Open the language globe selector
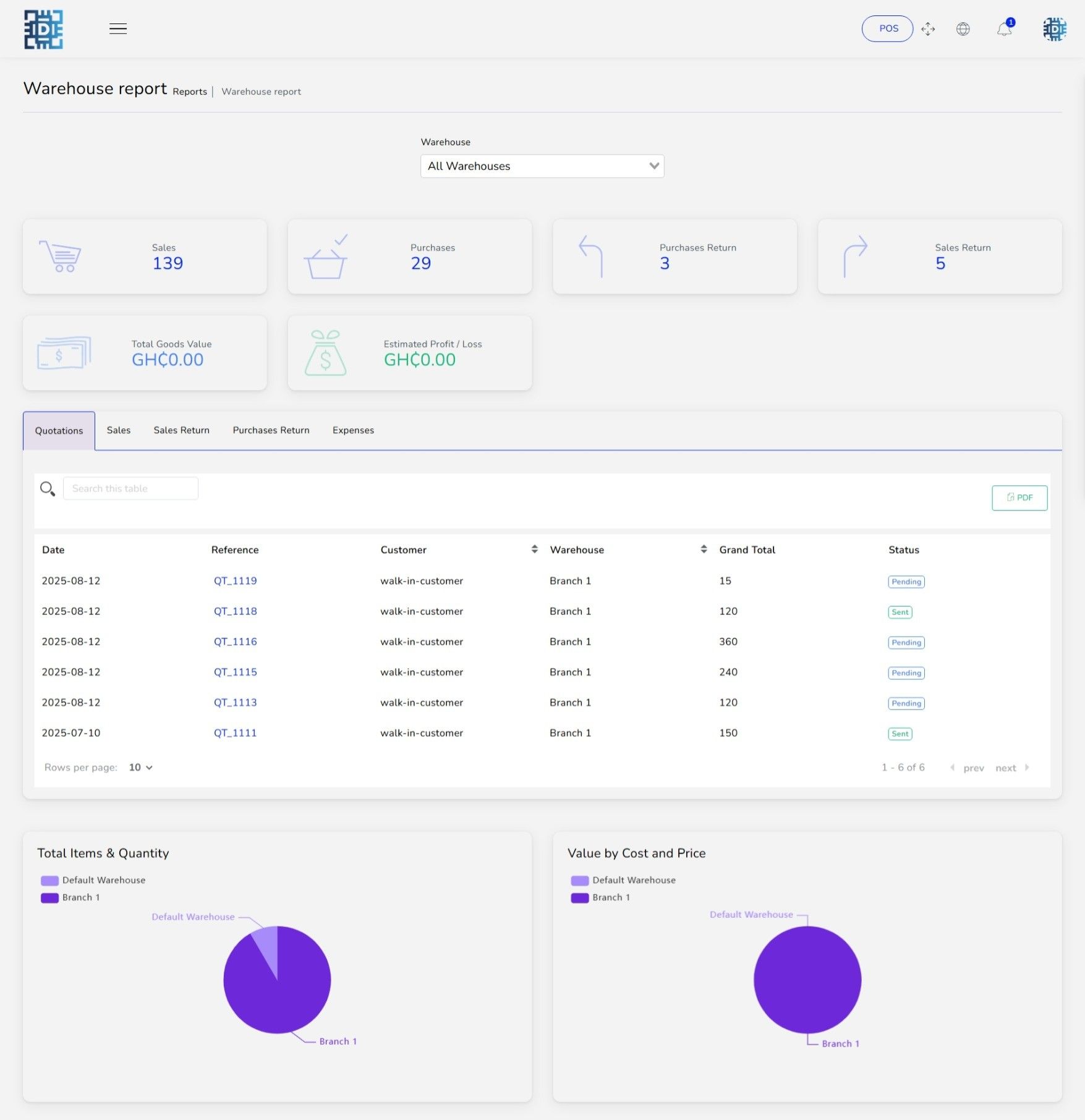Screen dimensions: 1085x1120 pyautogui.click(x=963, y=29)
